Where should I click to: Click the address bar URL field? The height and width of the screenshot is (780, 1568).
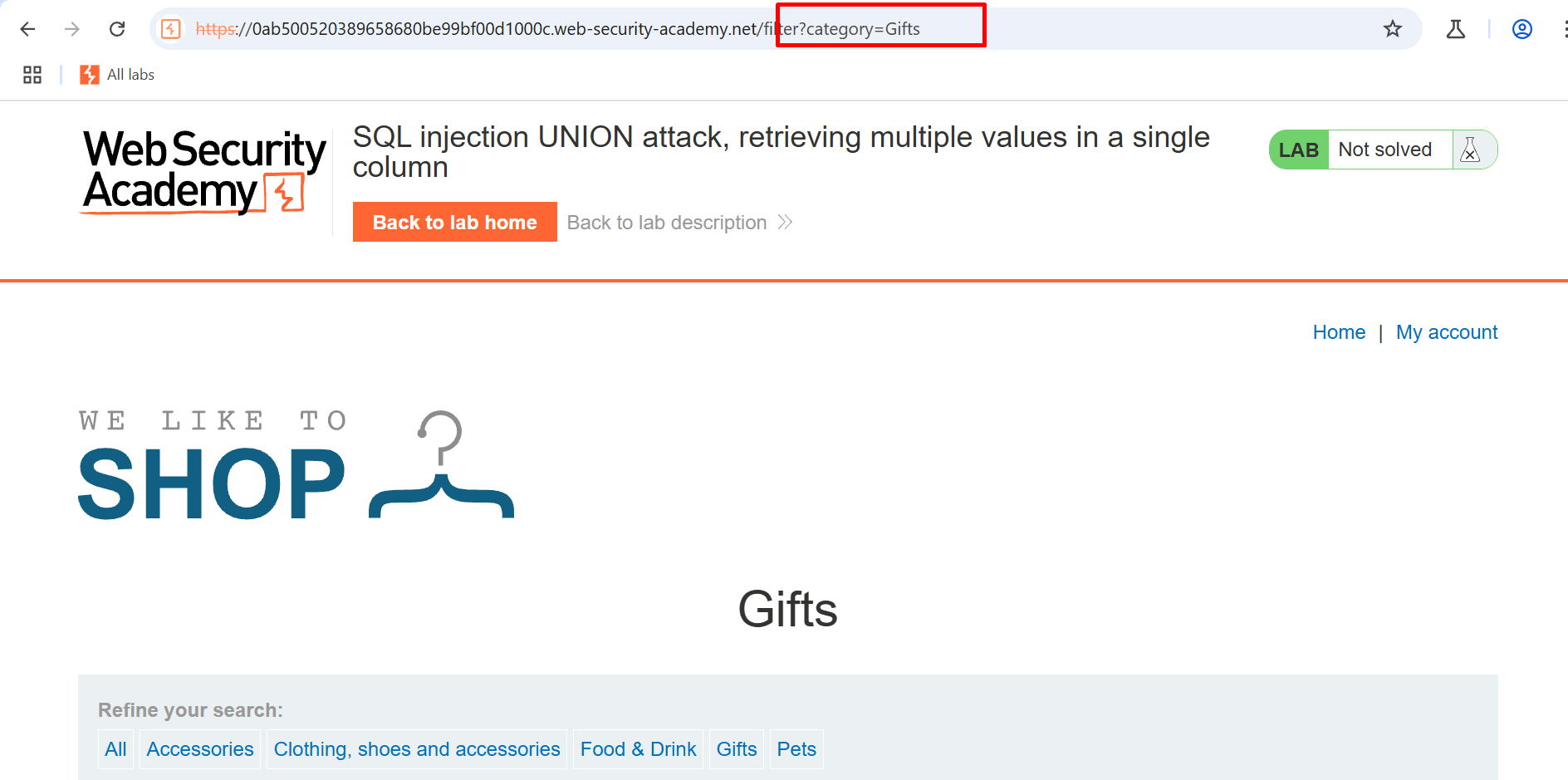click(x=581, y=29)
